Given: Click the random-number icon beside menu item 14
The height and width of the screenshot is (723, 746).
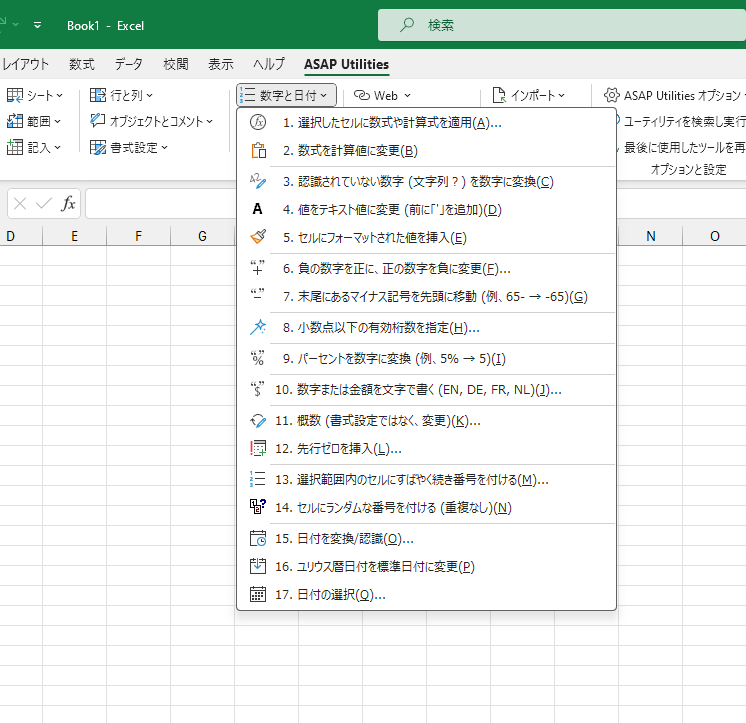Looking at the screenshot, I should [258, 507].
